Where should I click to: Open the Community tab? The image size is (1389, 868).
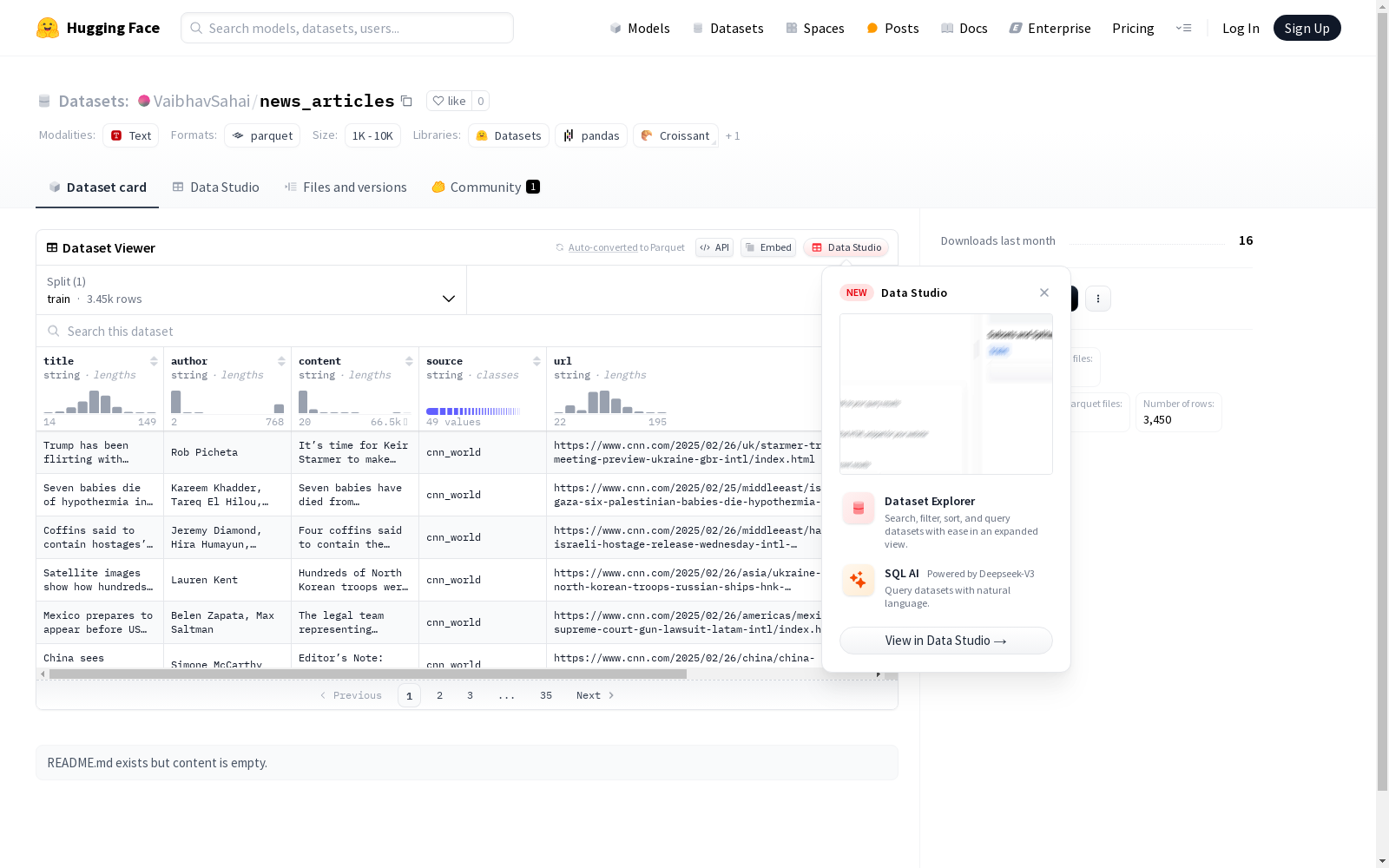coord(486,187)
